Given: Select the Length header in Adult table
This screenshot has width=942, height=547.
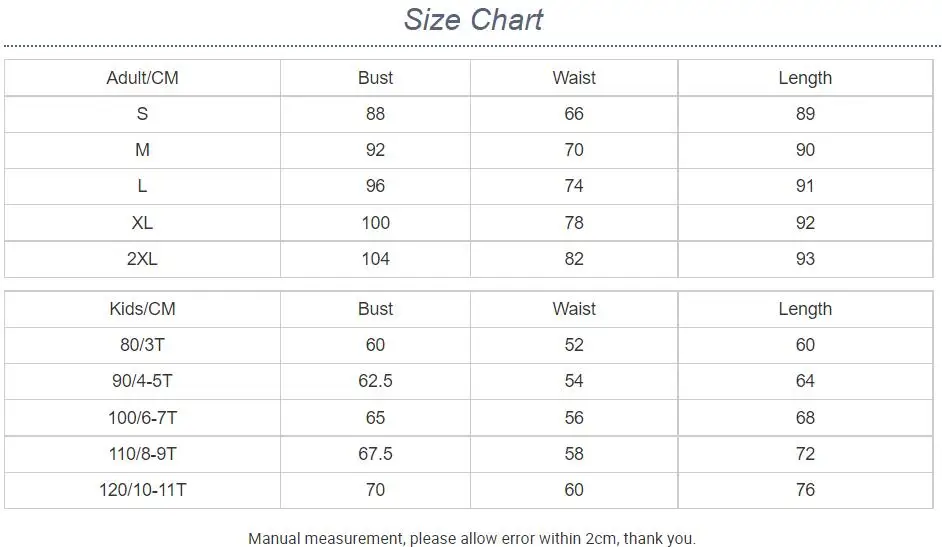Looking at the screenshot, I should tap(805, 78).
